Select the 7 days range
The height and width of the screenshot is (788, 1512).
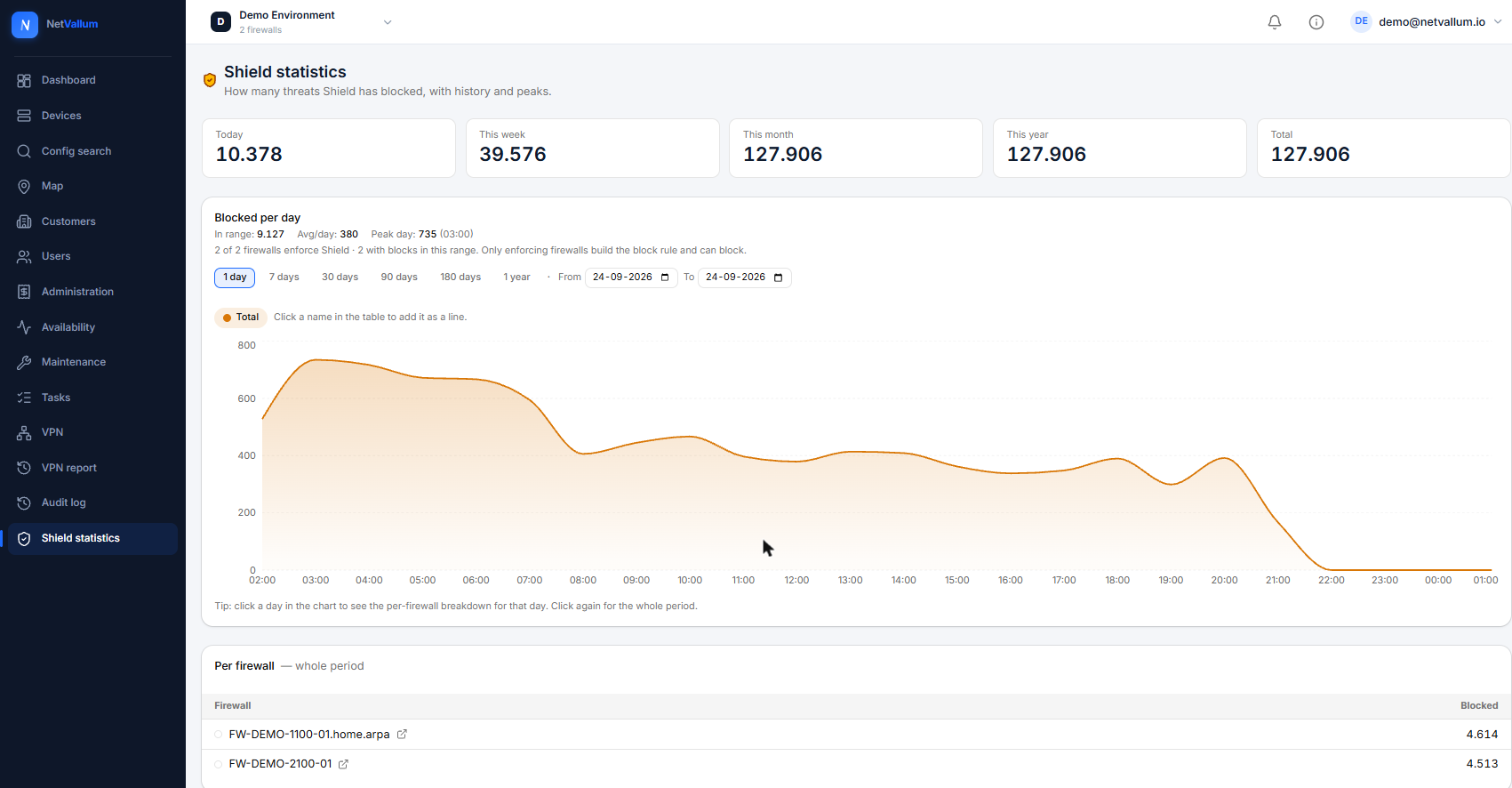[x=284, y=277]
